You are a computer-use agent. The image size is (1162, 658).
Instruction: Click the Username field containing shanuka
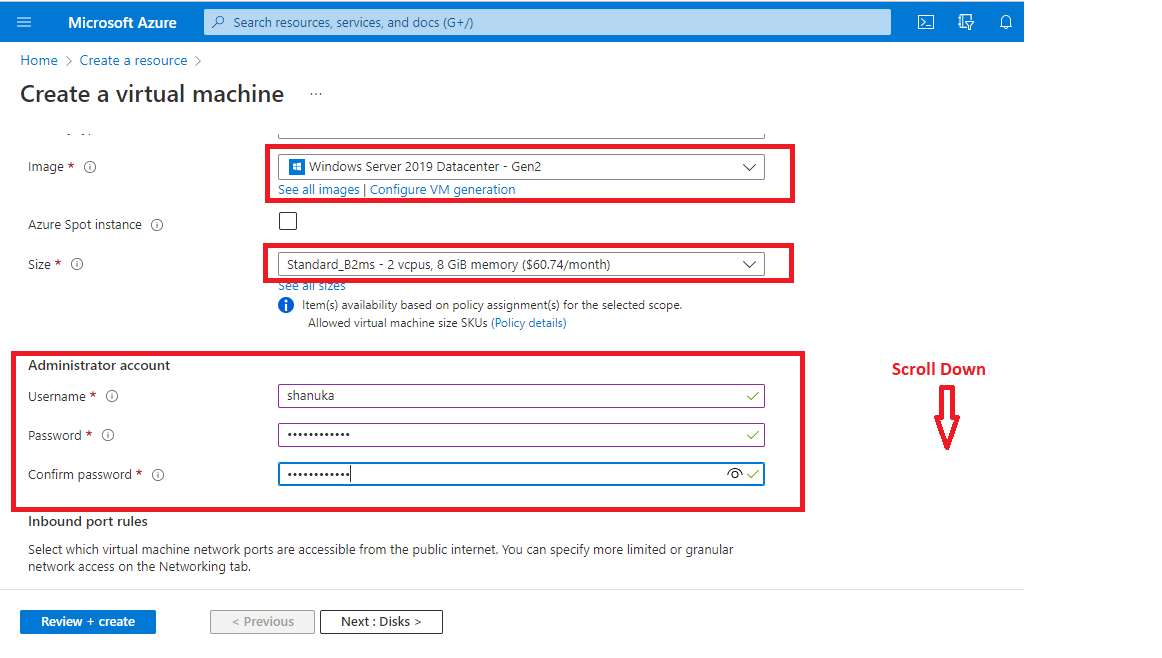click(x=521, y=396)
